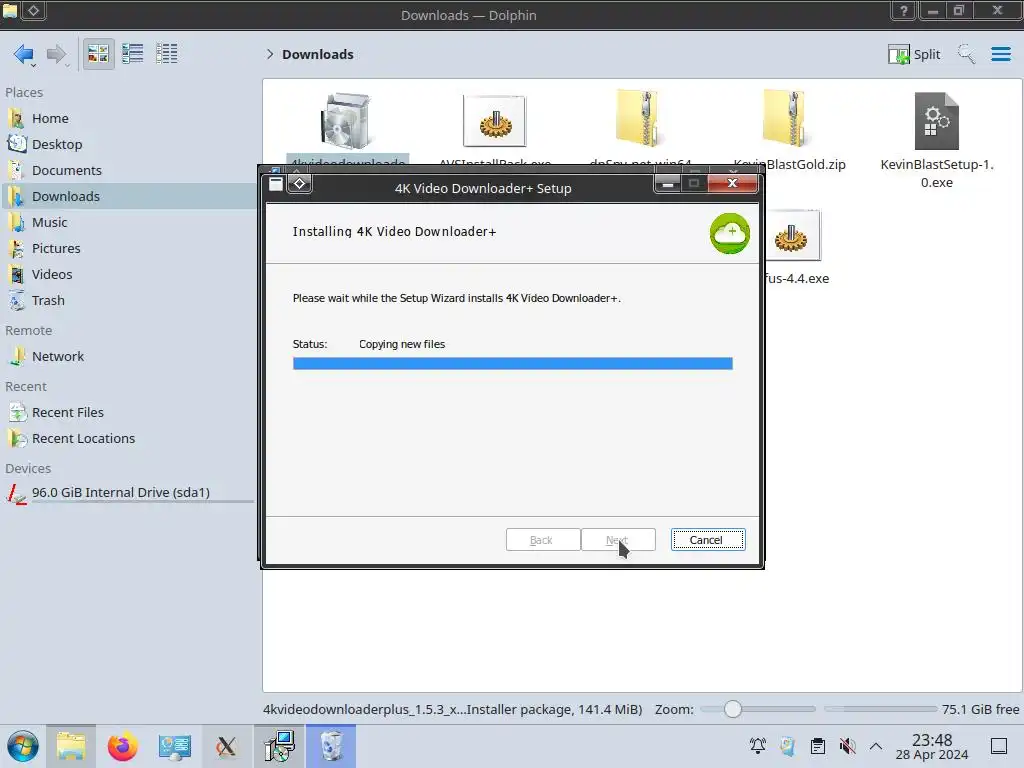Viewport: 1024px width, 768px height.
Task: Click the installation progress bar
Action: [513, 364]
